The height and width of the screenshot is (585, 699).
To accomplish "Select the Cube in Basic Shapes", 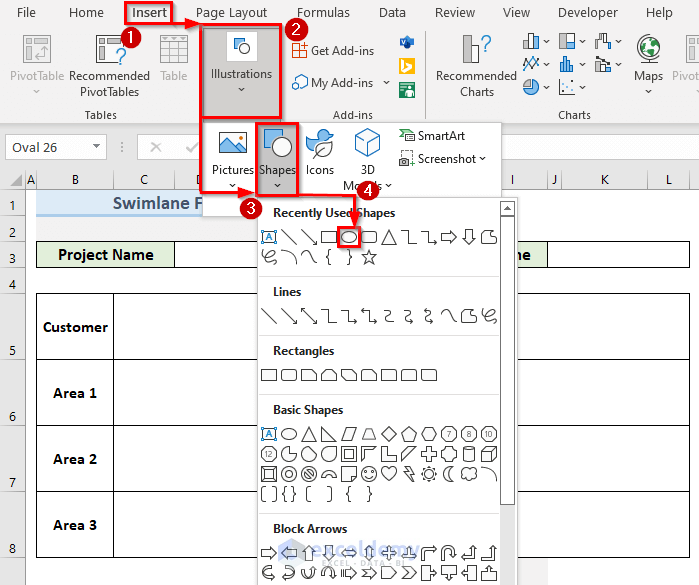I will tap(489, 454).
